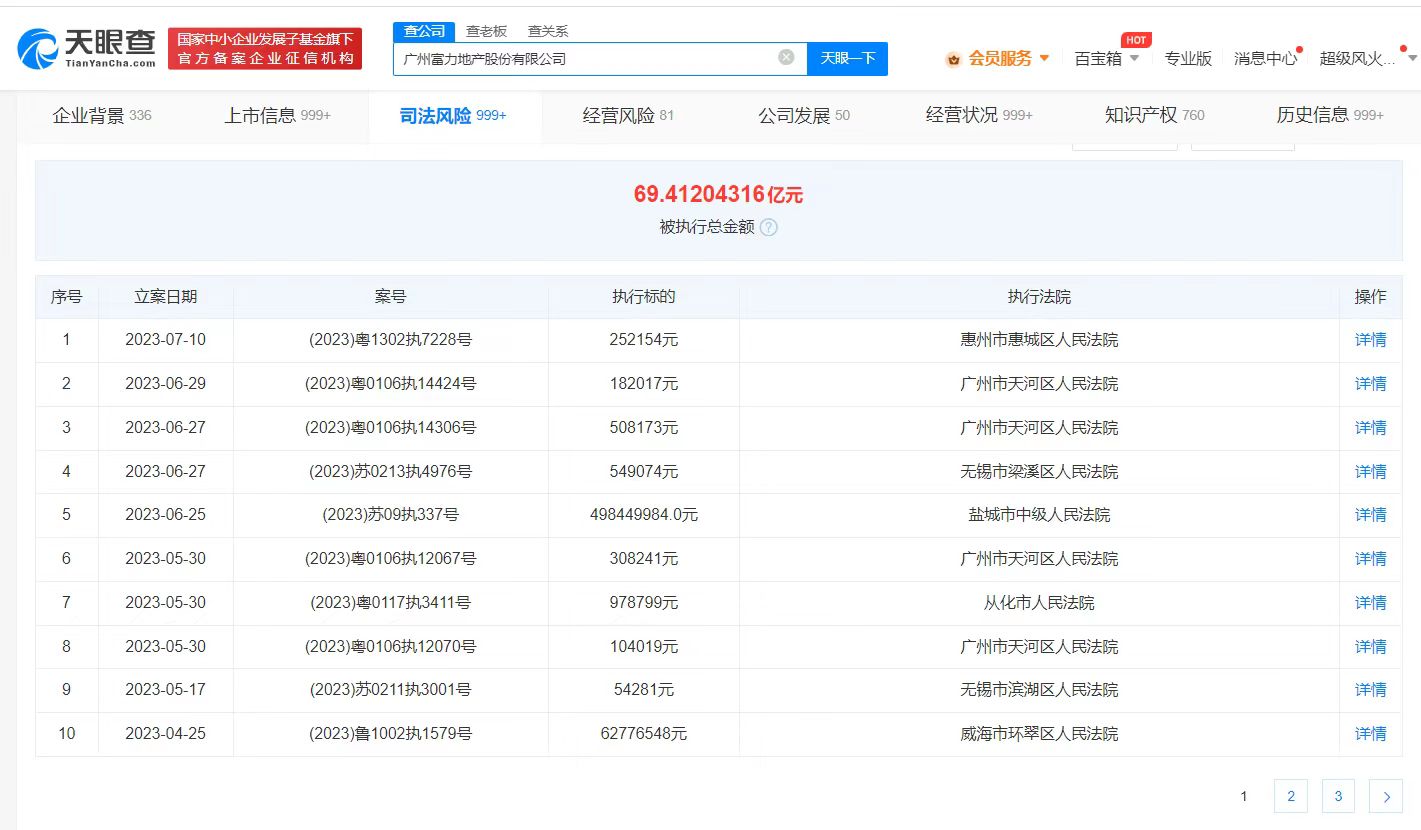Click court name 从化市人民法院
The image size is (1421, 830).
[1039, 603]
